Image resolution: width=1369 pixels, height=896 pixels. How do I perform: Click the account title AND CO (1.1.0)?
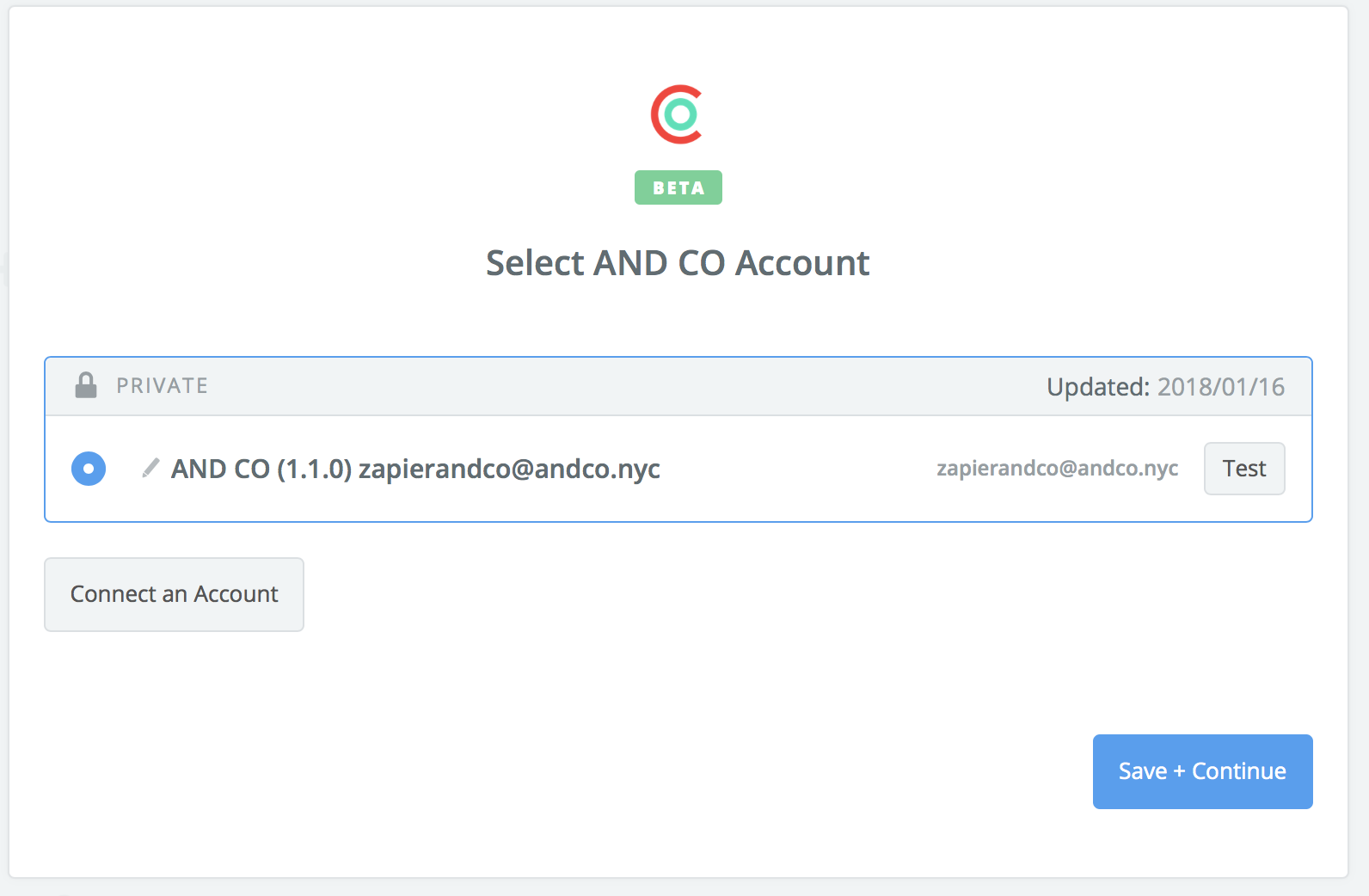coord(261,469)
